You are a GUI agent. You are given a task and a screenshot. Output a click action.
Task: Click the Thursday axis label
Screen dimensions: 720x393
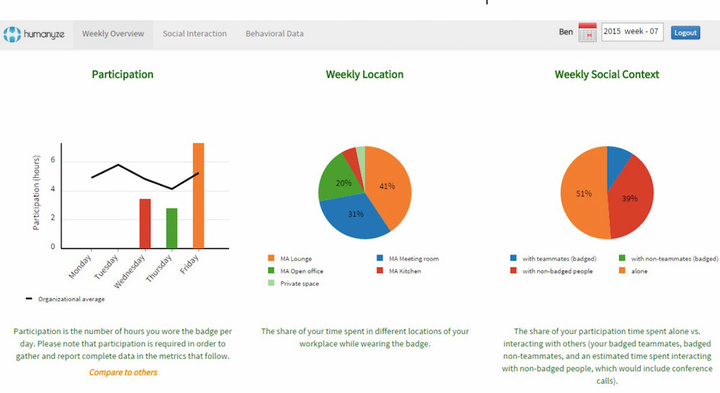point(159,268)
